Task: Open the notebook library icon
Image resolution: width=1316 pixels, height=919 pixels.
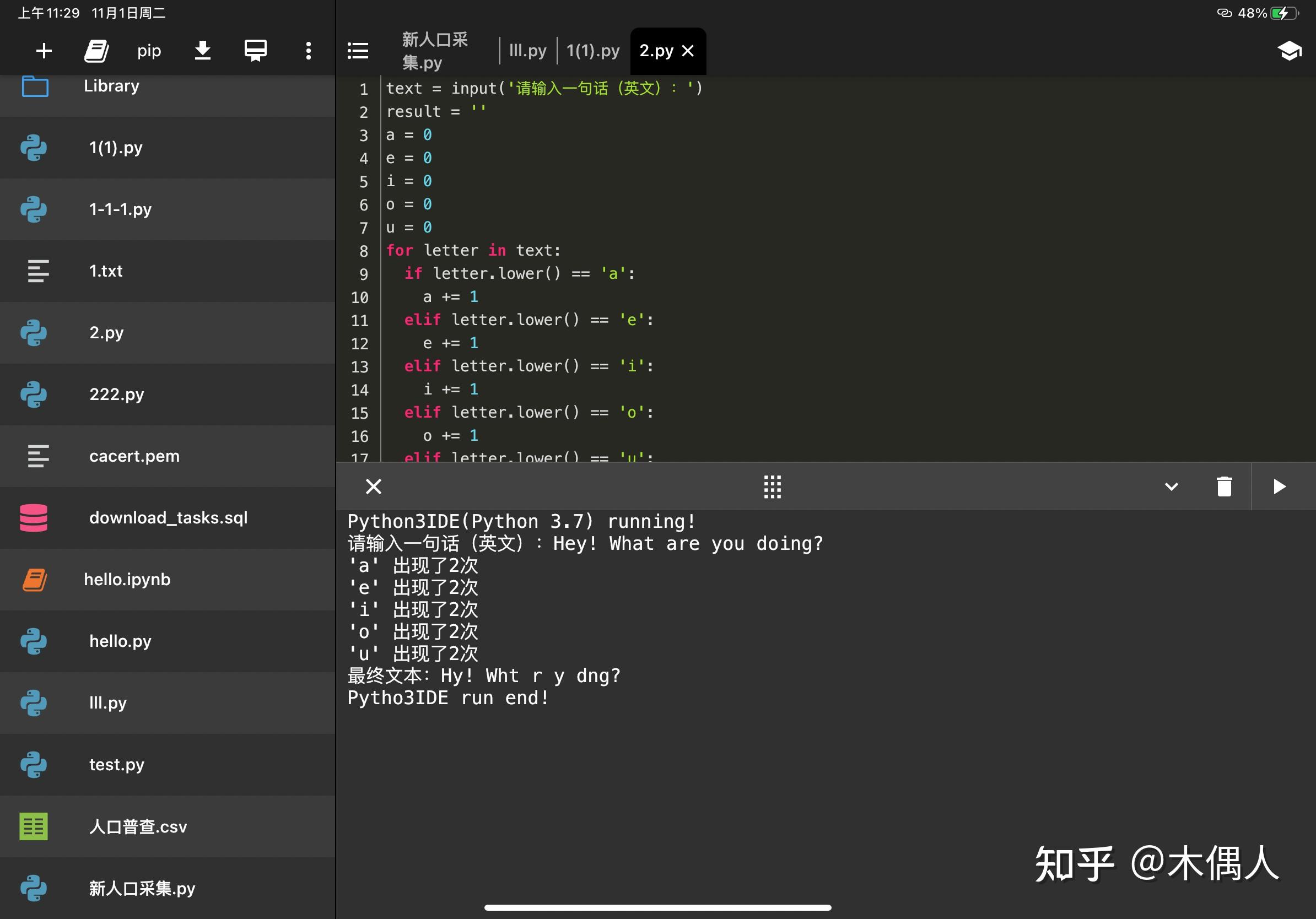Action: point(96,51)
